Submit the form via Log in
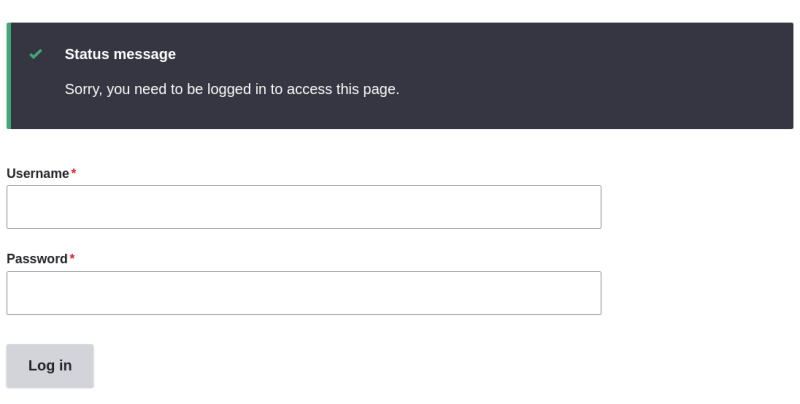 click(50, 366)
